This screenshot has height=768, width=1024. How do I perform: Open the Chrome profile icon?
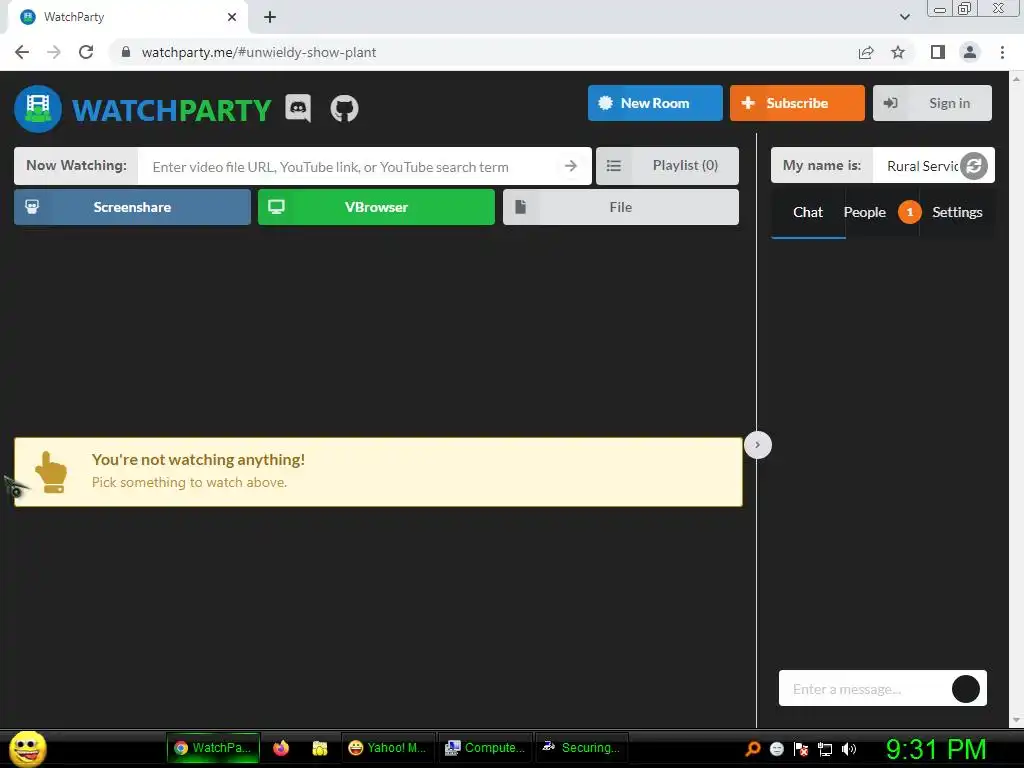970,52
